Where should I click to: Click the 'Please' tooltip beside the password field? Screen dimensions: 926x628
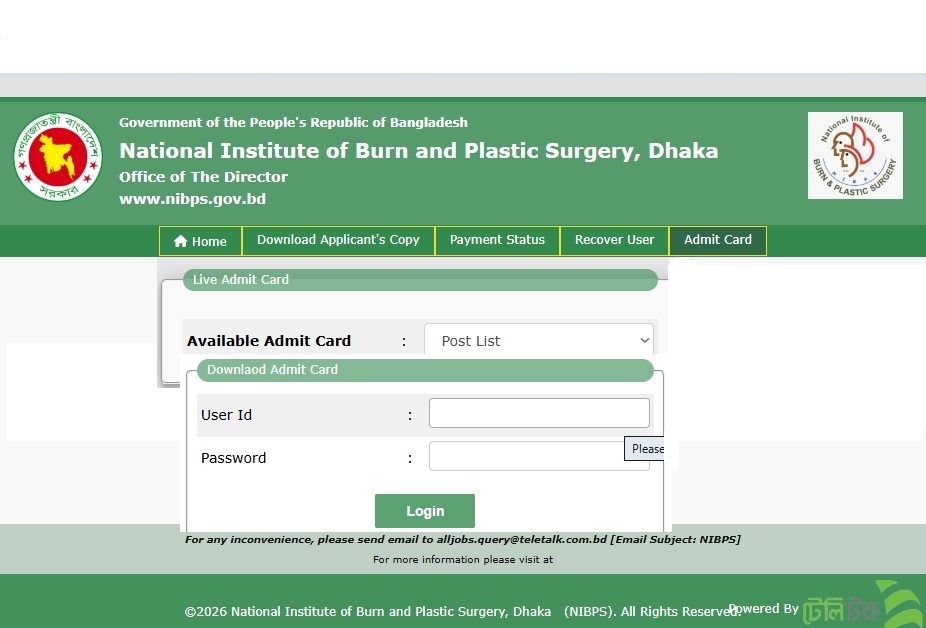[x=647, y=449]
